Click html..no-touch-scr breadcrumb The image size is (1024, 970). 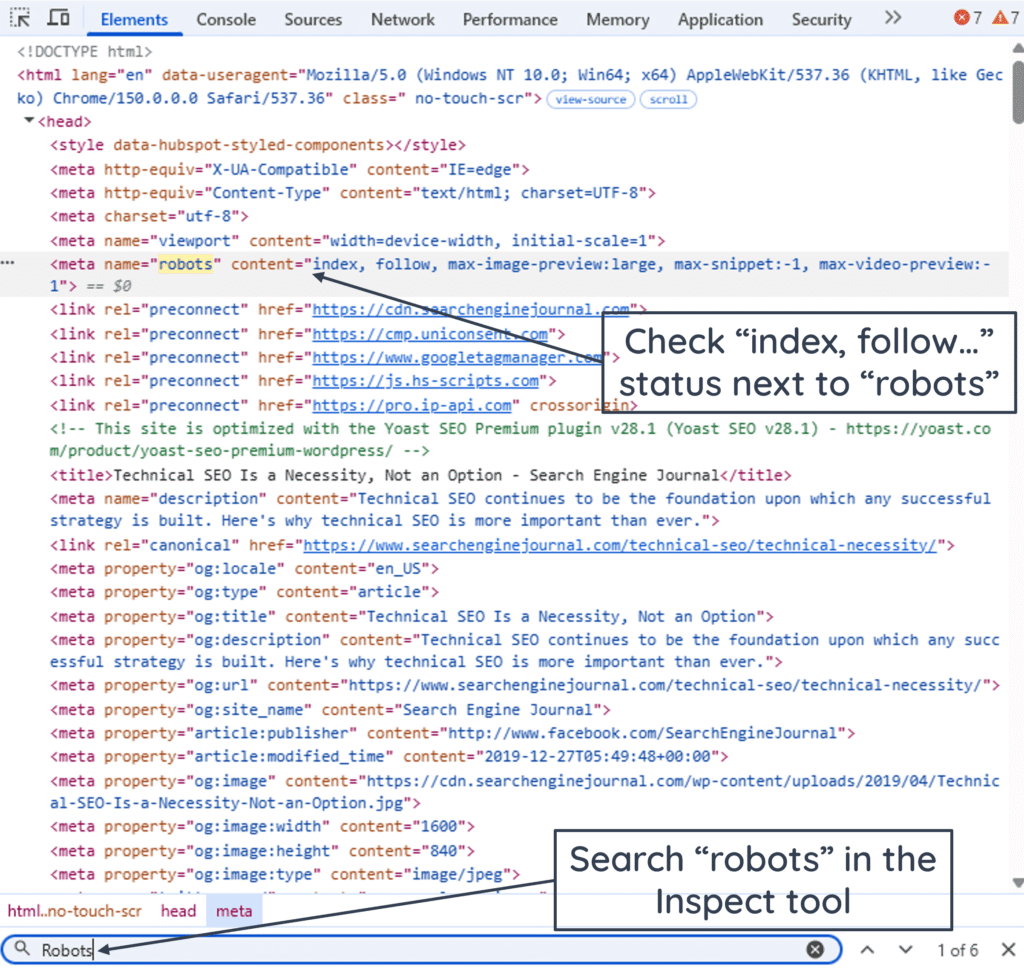(74, 911)
